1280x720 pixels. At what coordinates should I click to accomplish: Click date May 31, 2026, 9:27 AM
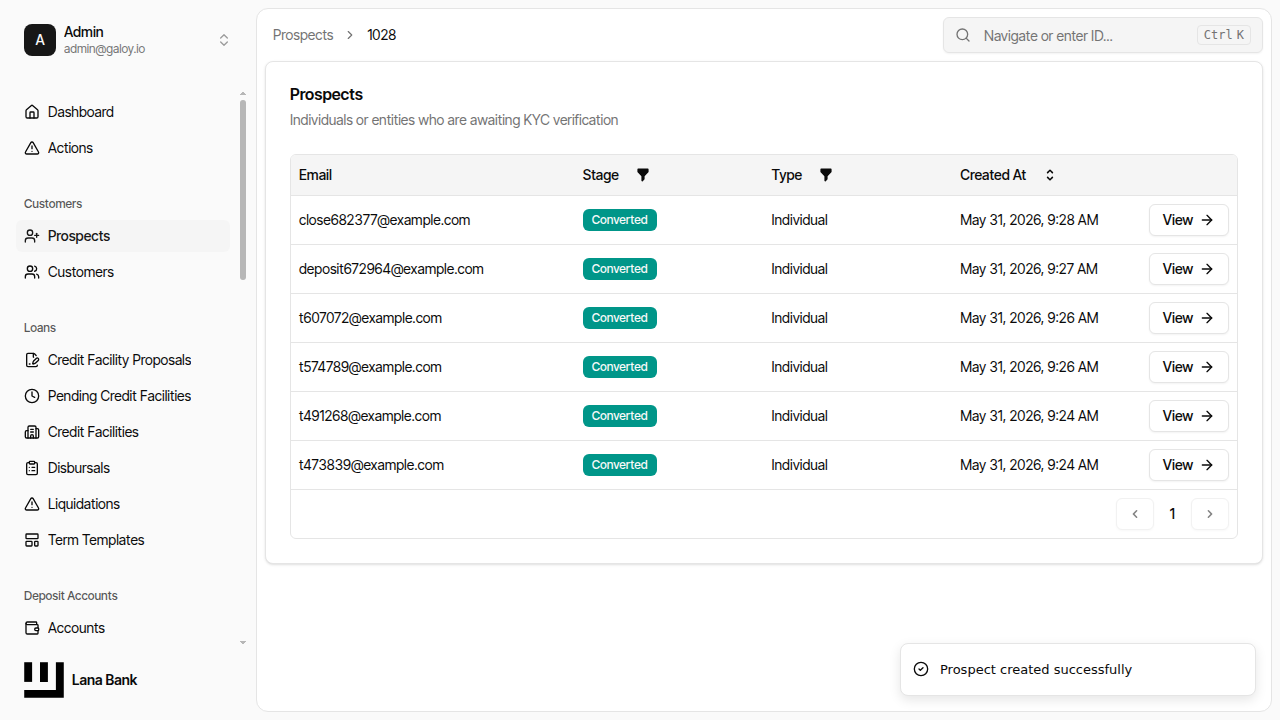(1029, 269)
